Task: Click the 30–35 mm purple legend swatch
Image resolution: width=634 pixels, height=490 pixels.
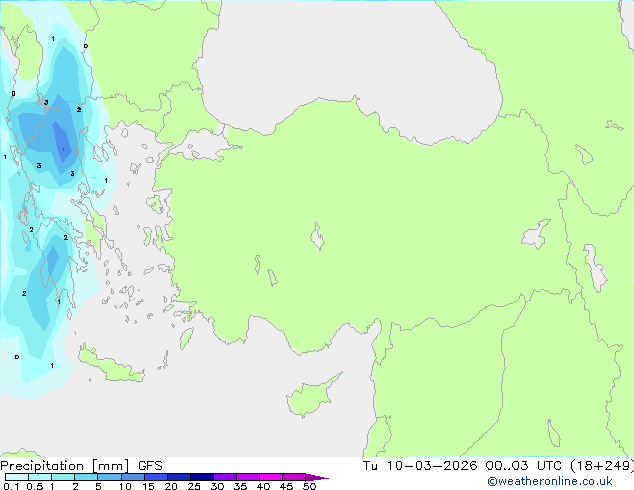Action: coord(224,477)
